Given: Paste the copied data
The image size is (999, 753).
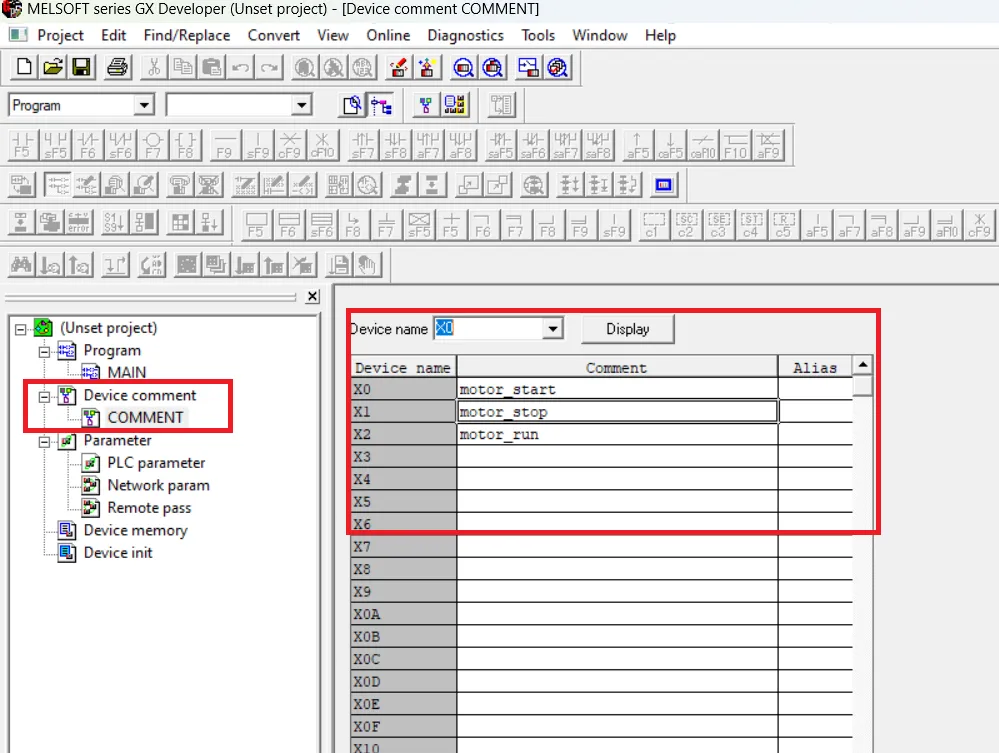Looking at the screenshot, I should [211, 67].
